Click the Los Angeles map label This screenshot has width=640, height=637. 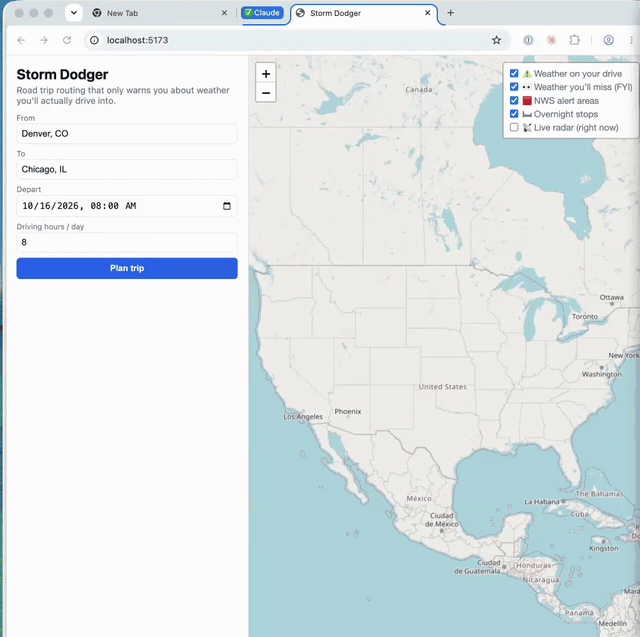[x=303, y=417]
